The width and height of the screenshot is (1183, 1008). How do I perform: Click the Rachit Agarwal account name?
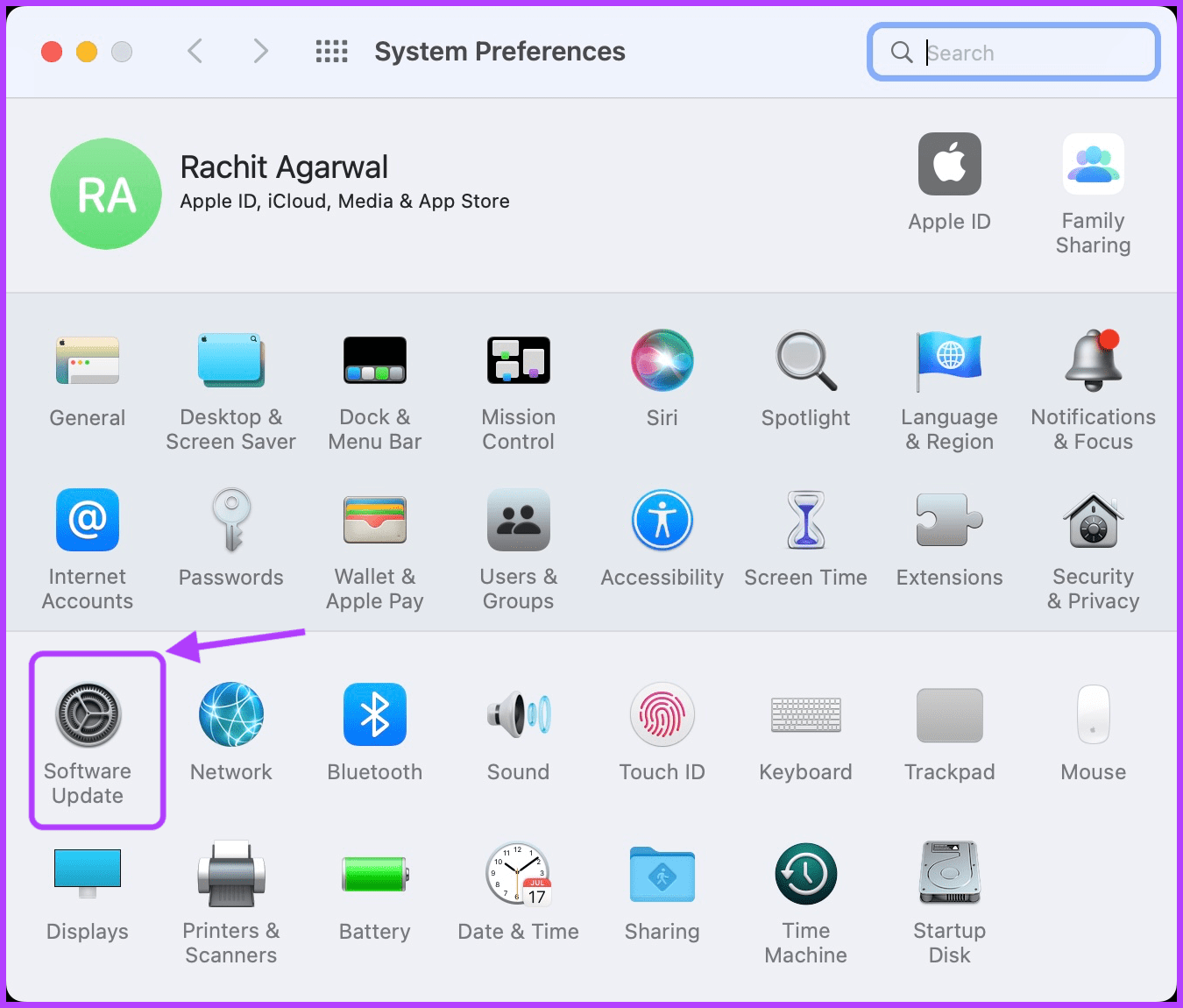(x=284, y=167)
